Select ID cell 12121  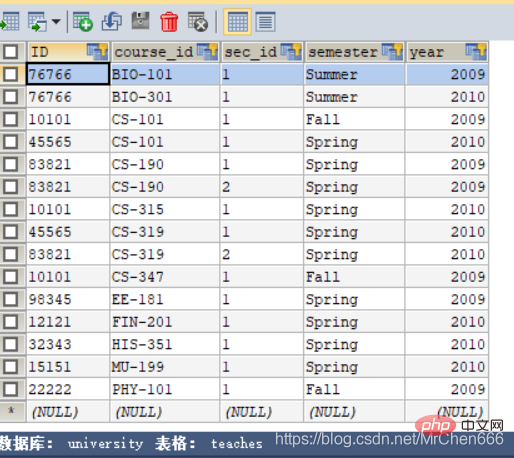(68, 322)
